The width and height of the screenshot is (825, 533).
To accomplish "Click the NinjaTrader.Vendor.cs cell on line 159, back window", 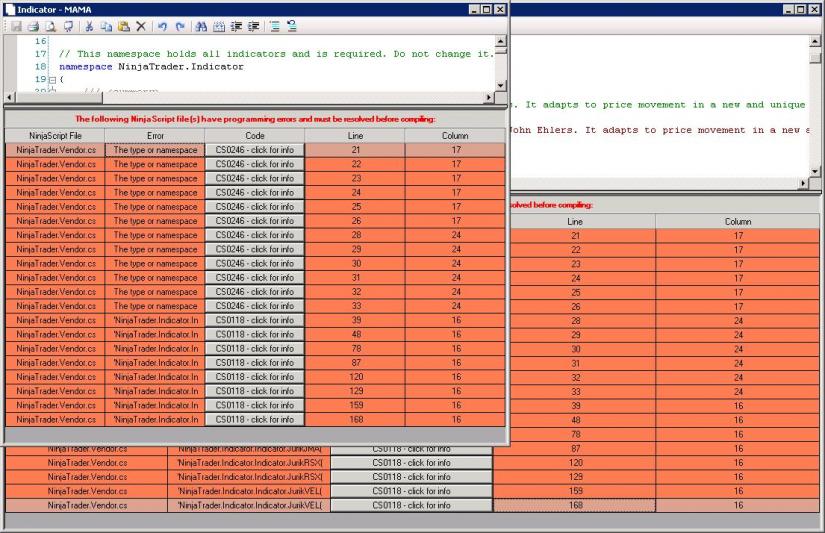I will tap(87, 491).
